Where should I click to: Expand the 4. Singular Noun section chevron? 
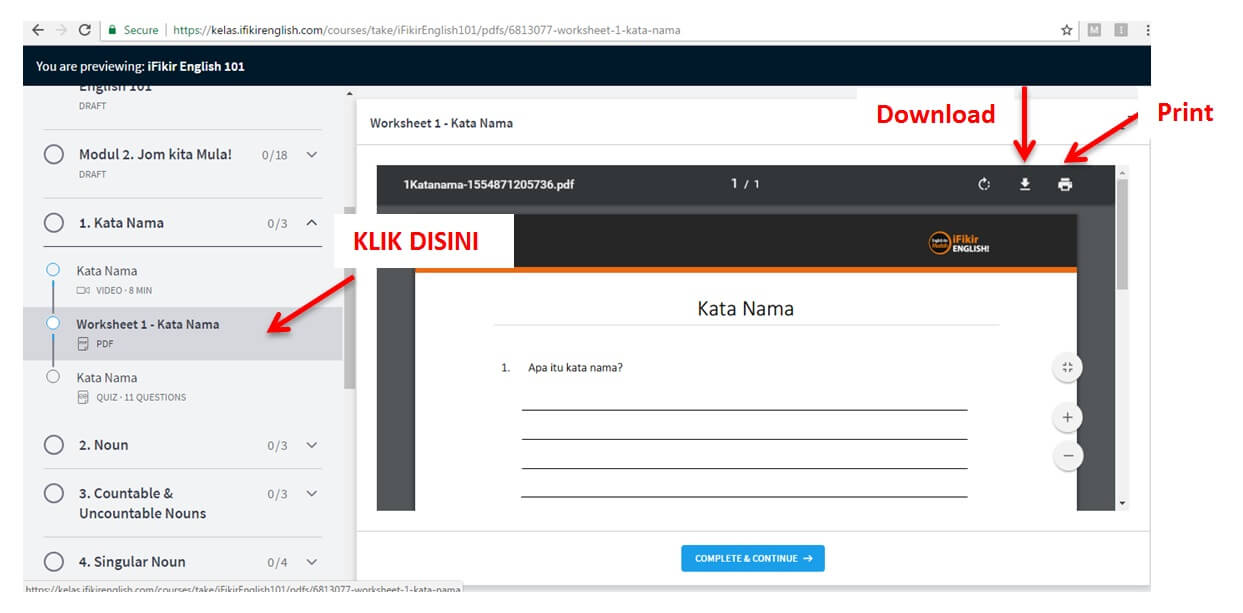point(312,562)
